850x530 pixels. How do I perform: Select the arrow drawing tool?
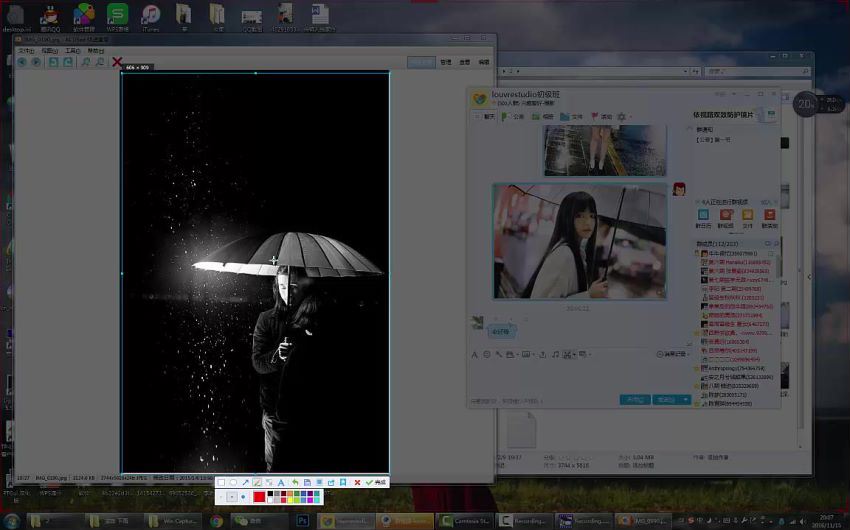coord(245,483)
